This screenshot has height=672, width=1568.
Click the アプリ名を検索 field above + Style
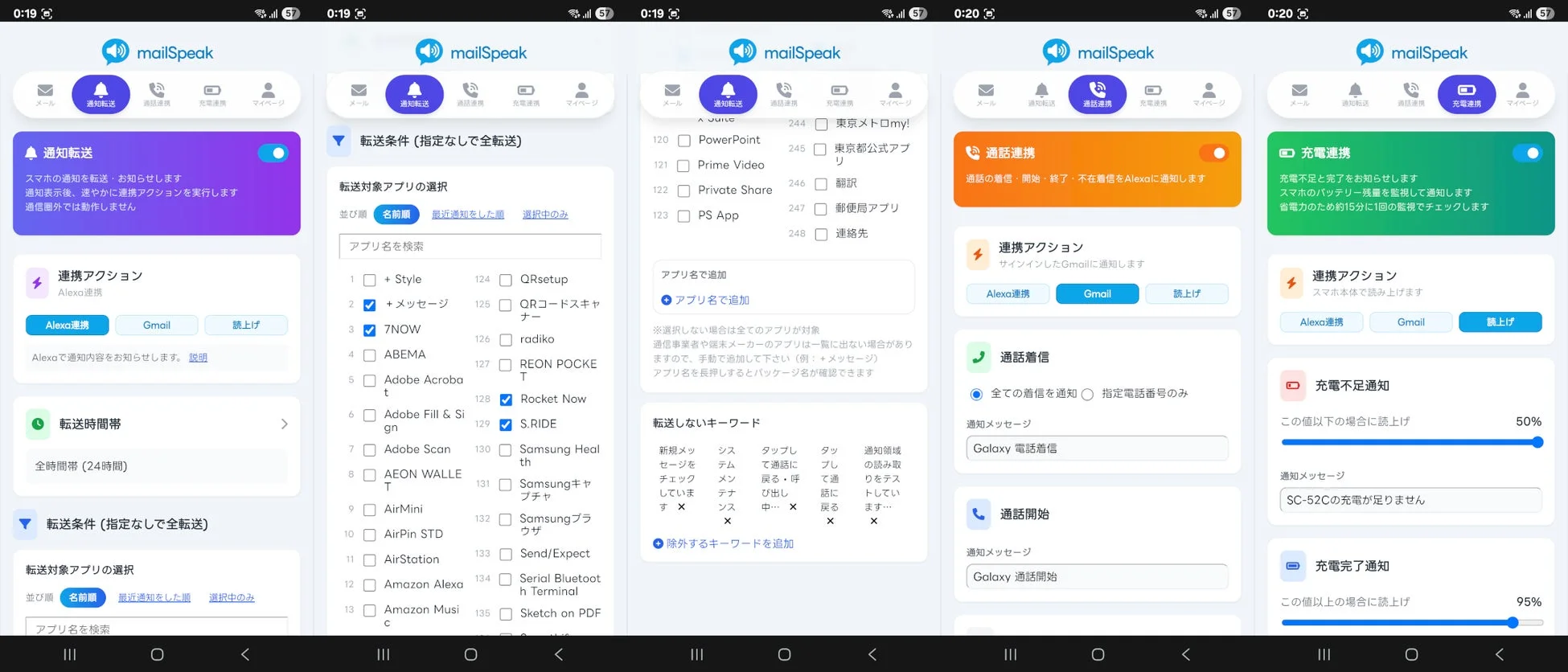click(x=470, y=246)
